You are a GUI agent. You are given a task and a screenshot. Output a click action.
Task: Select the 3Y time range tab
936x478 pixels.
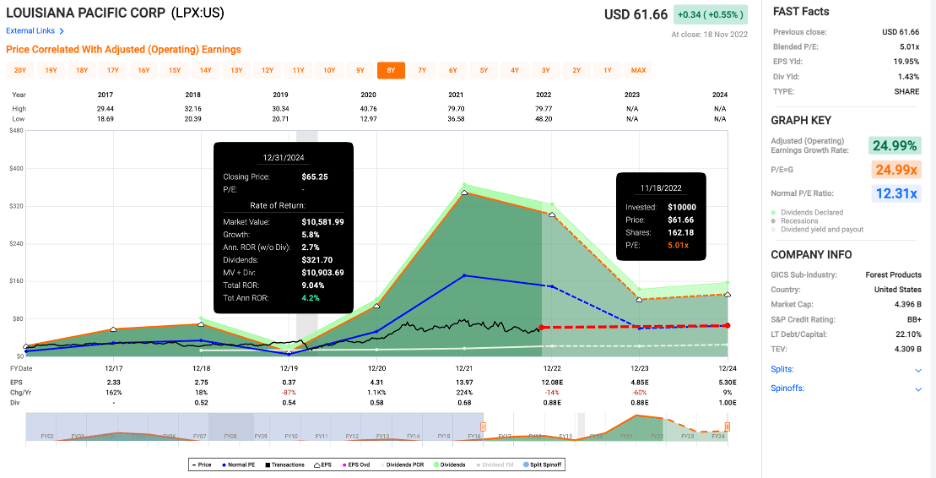pyautogui.click(x=546, y=70)
